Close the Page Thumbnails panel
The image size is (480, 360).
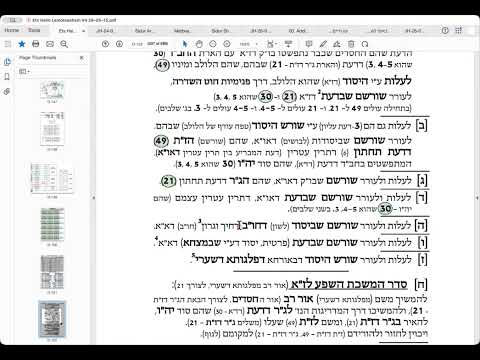[x=82, y=58]
